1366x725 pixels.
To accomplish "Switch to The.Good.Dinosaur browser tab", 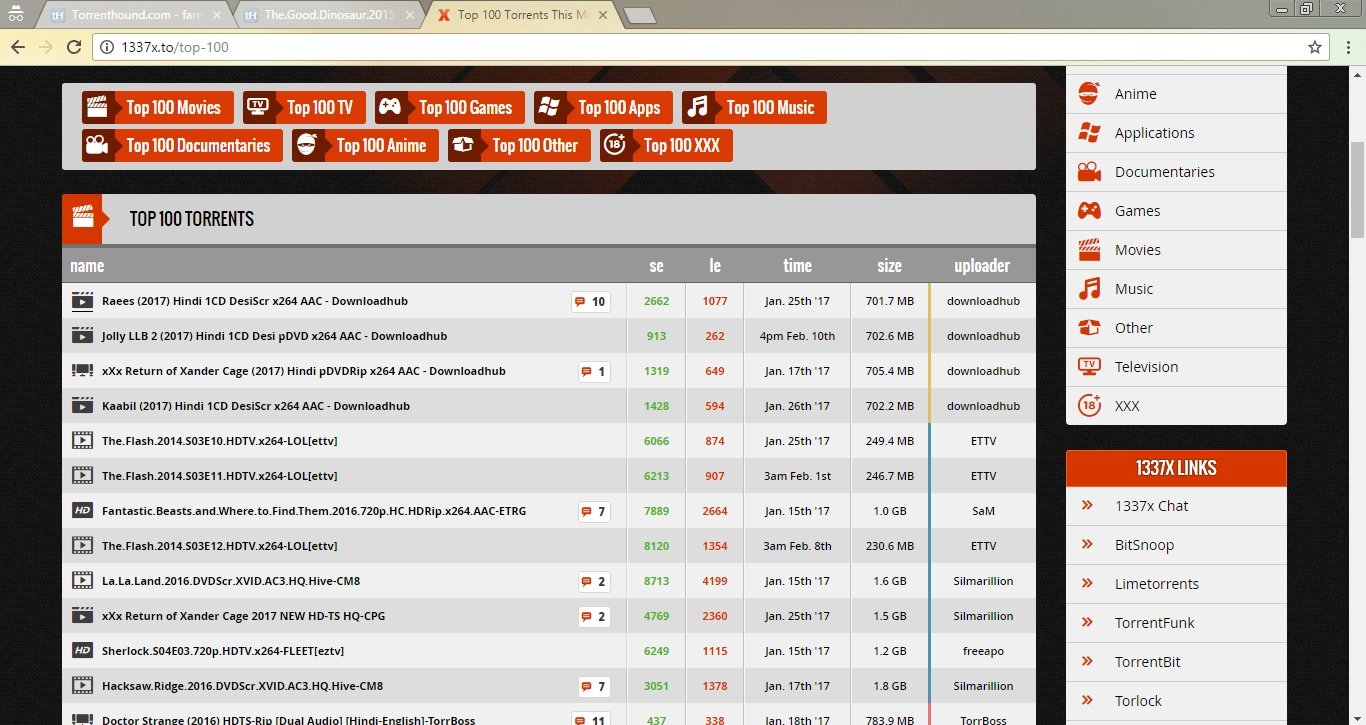I will tap(328, 15).
